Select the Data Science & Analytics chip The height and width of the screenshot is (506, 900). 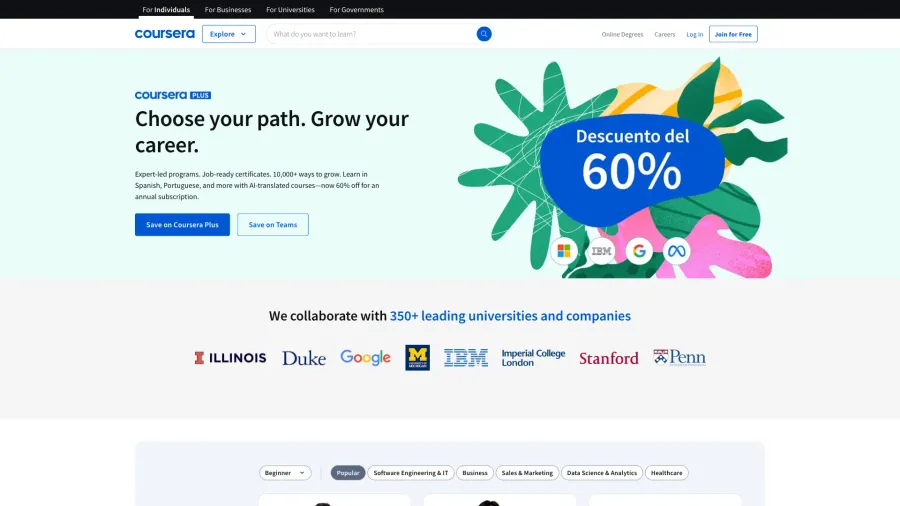click(x=602, y=473)
